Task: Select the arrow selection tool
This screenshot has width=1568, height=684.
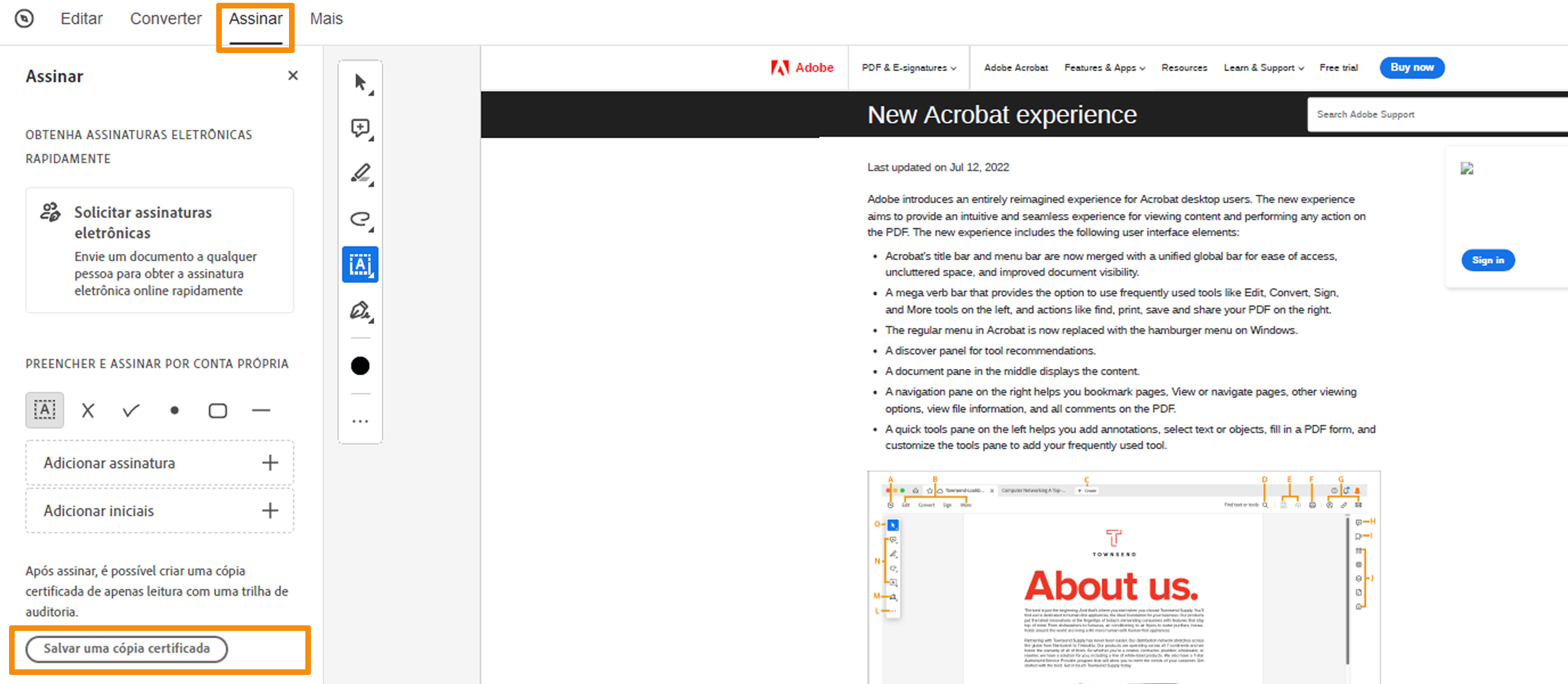Action: point(360,83)
